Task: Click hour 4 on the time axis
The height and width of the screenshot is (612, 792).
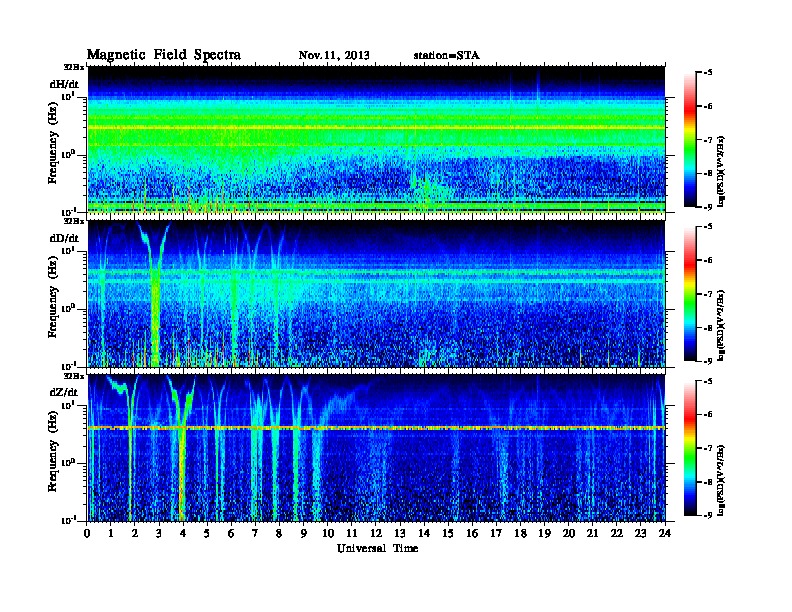Action: [183, 533]
